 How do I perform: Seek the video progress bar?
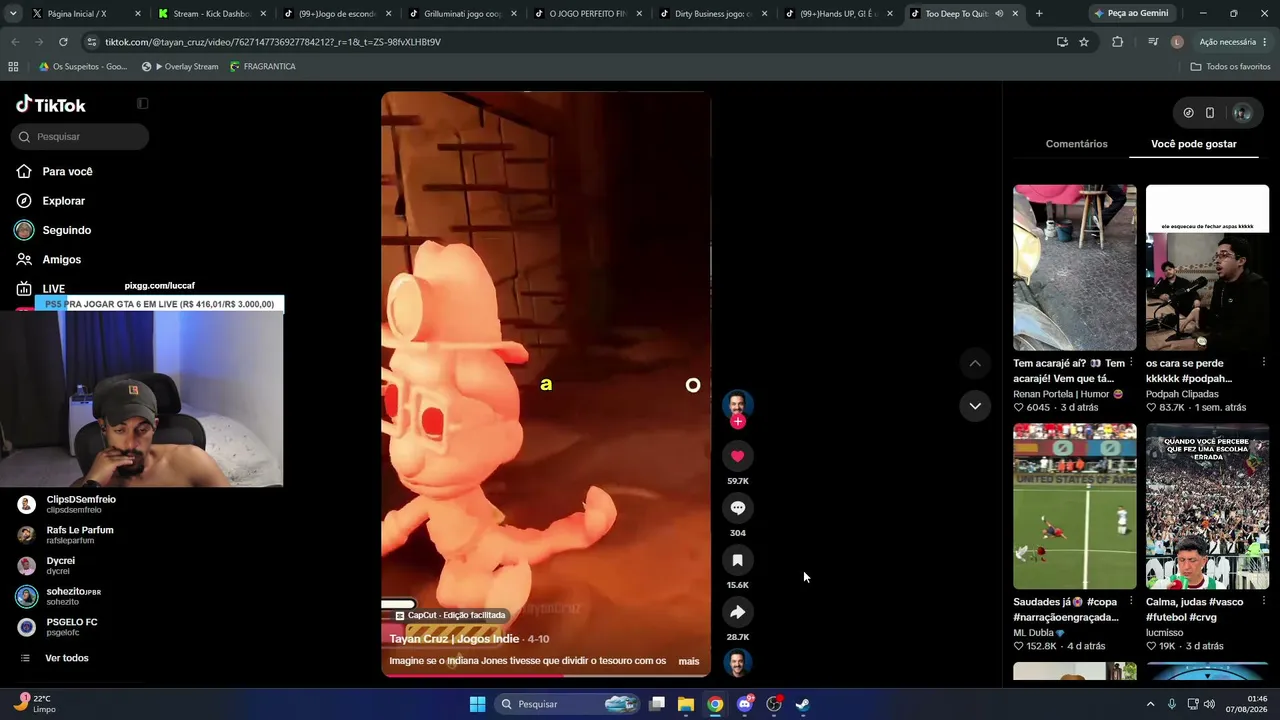pos(546,675)
